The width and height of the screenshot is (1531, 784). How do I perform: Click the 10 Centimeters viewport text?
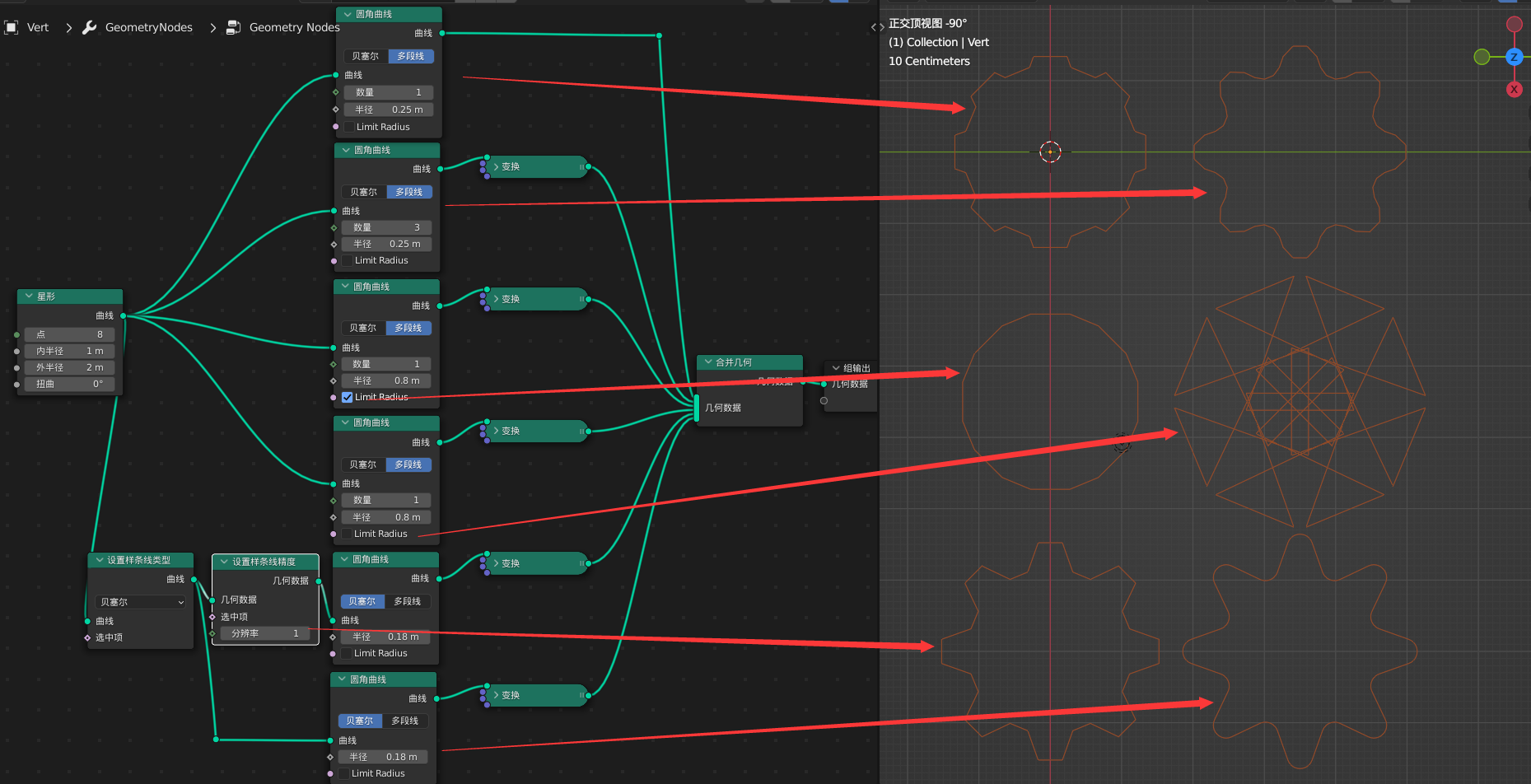click(x=929, y=61)
